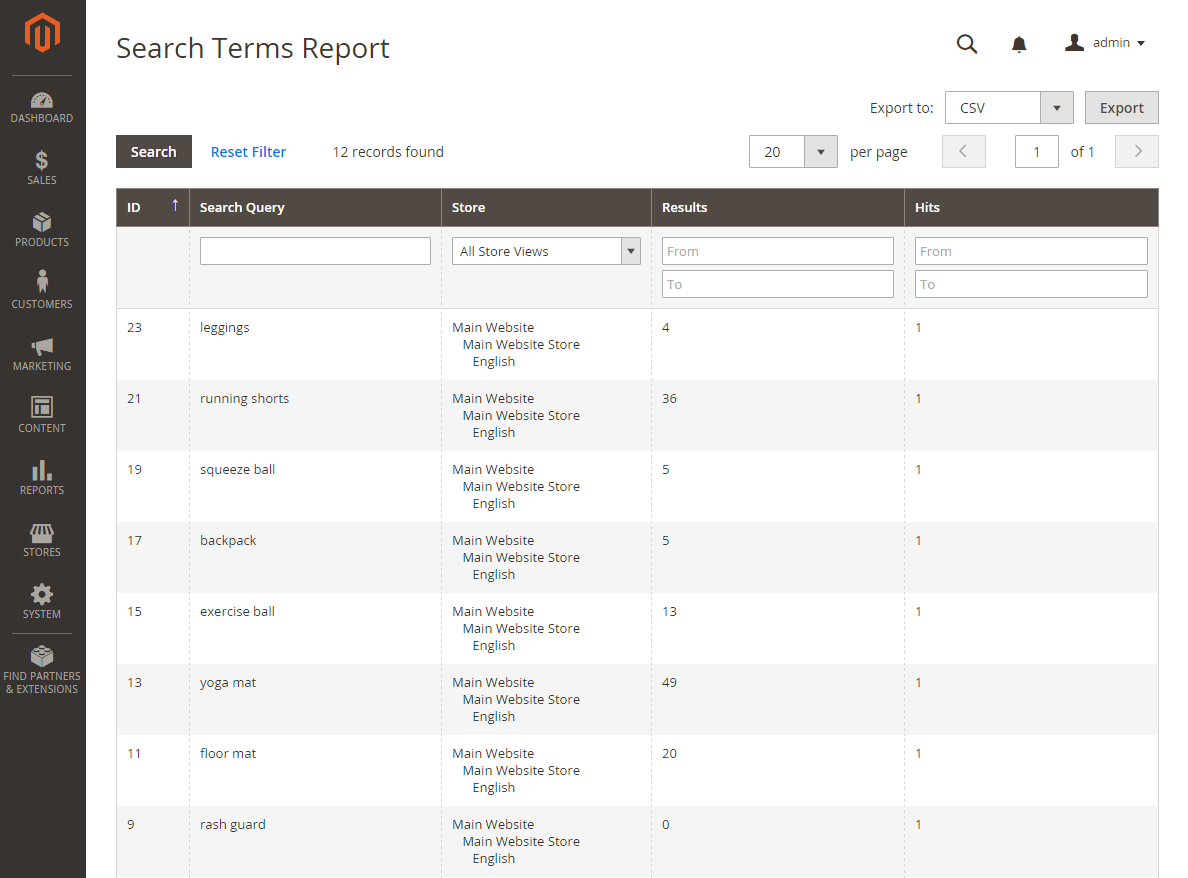Viewport: 1188px width, 878px height.
Task: Open the Export to CSV dropdown
Action: 1009,108
